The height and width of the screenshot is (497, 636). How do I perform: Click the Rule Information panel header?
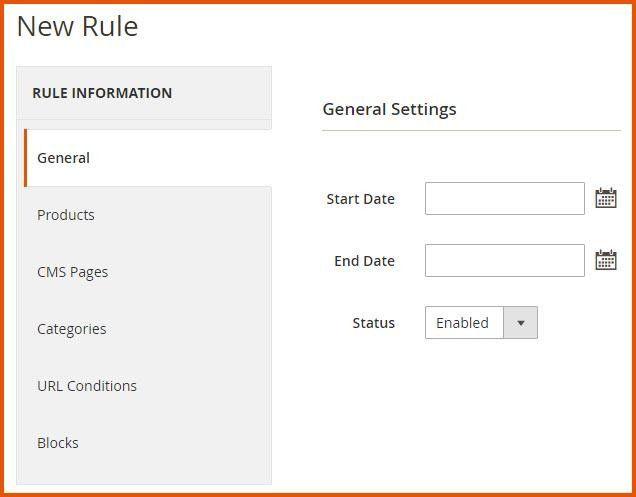(x=102, y=93)
